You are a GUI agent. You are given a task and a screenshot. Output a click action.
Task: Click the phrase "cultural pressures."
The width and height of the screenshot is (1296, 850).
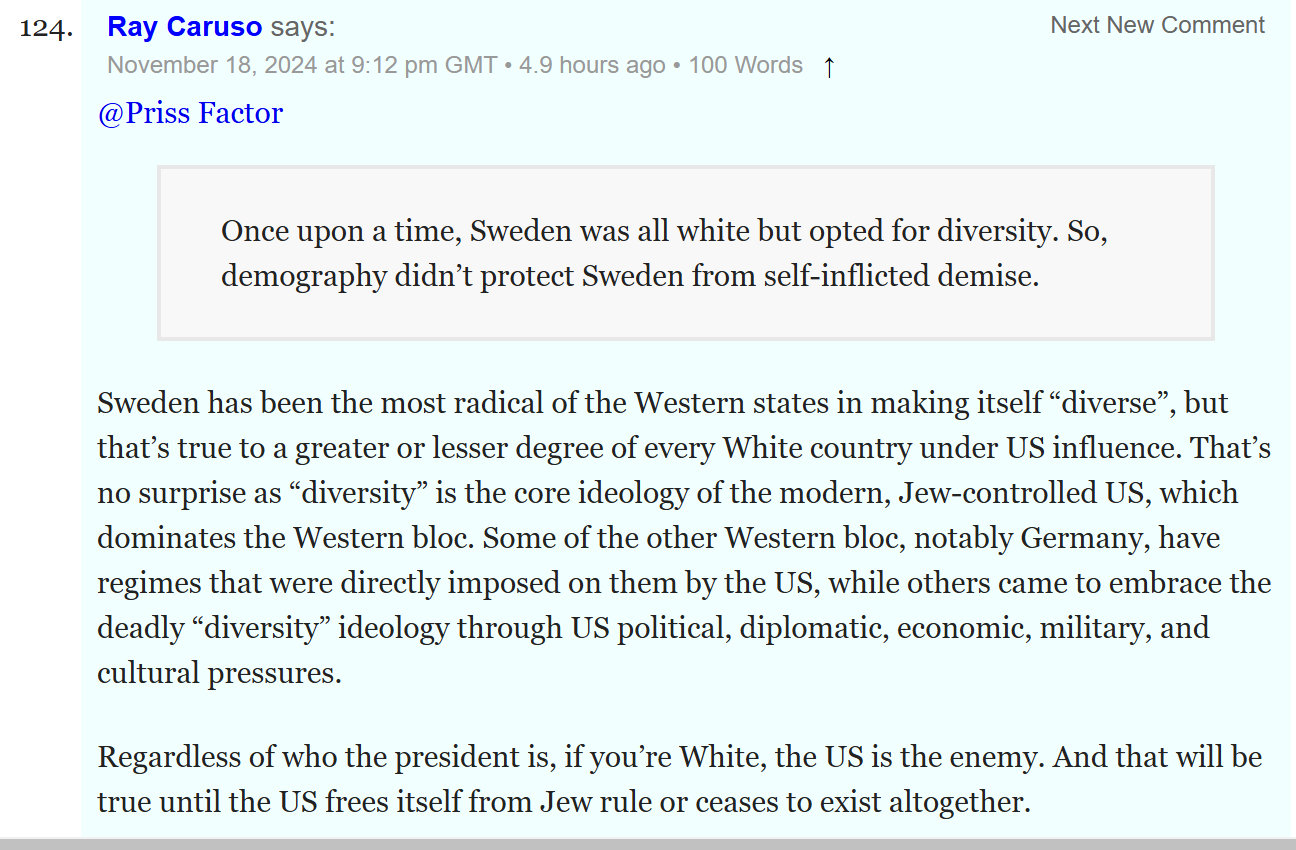click(219, 673)
